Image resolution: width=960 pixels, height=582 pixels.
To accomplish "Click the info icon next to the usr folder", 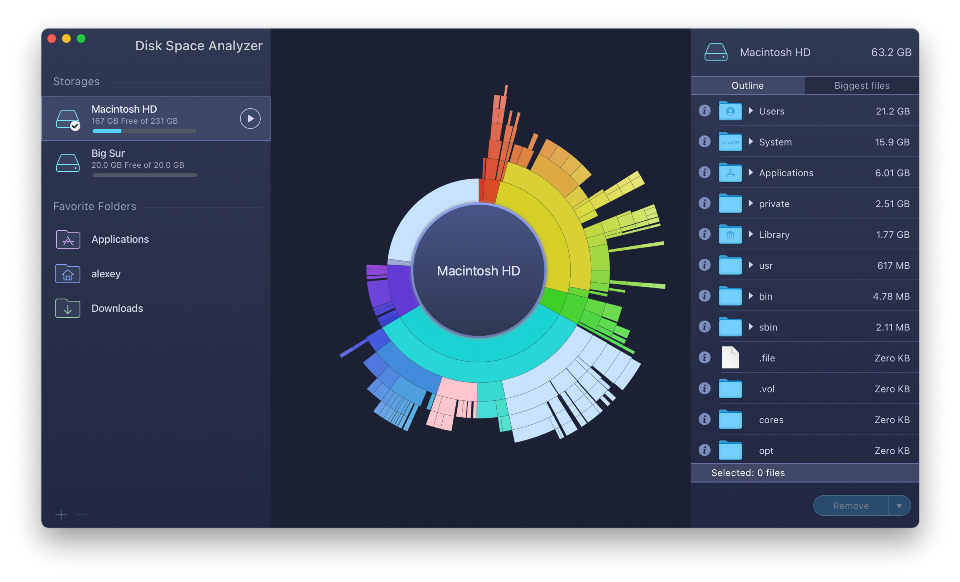I will (x=705, y=265).
